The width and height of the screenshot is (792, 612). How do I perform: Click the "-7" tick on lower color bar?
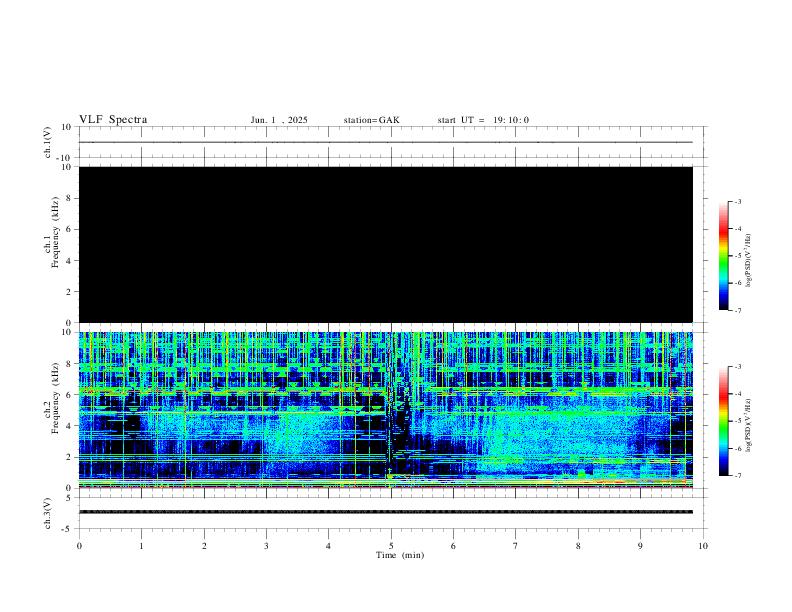coord(737,476)
